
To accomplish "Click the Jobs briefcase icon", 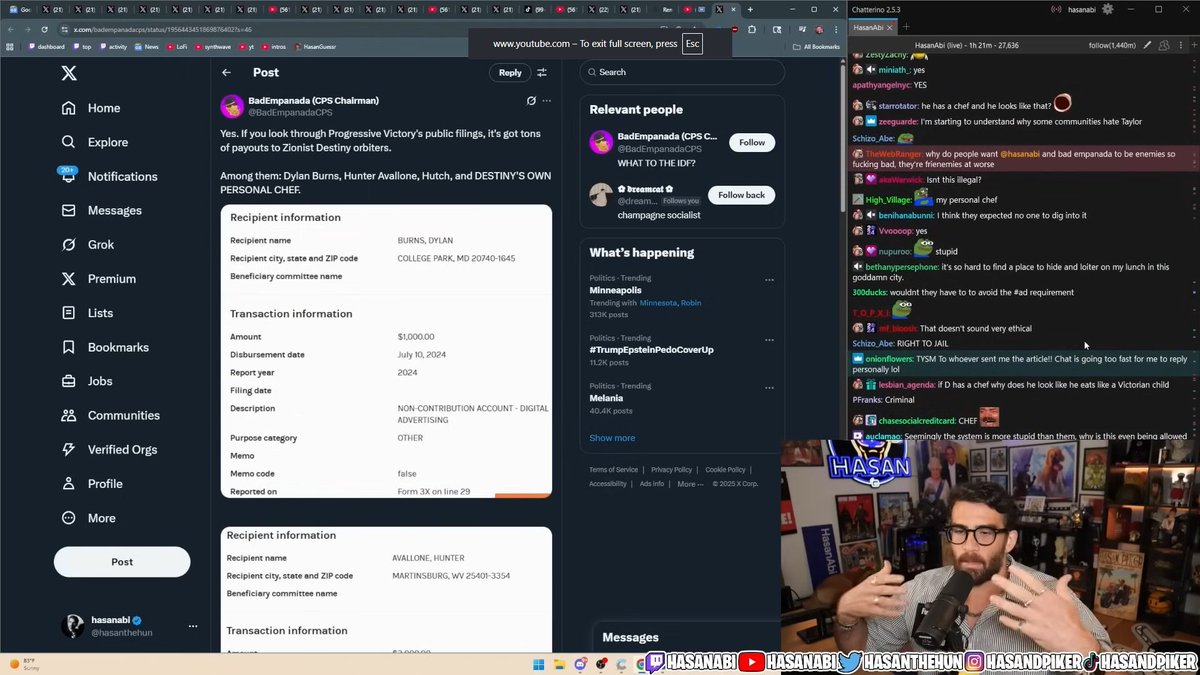I will [x=69, y=381].
